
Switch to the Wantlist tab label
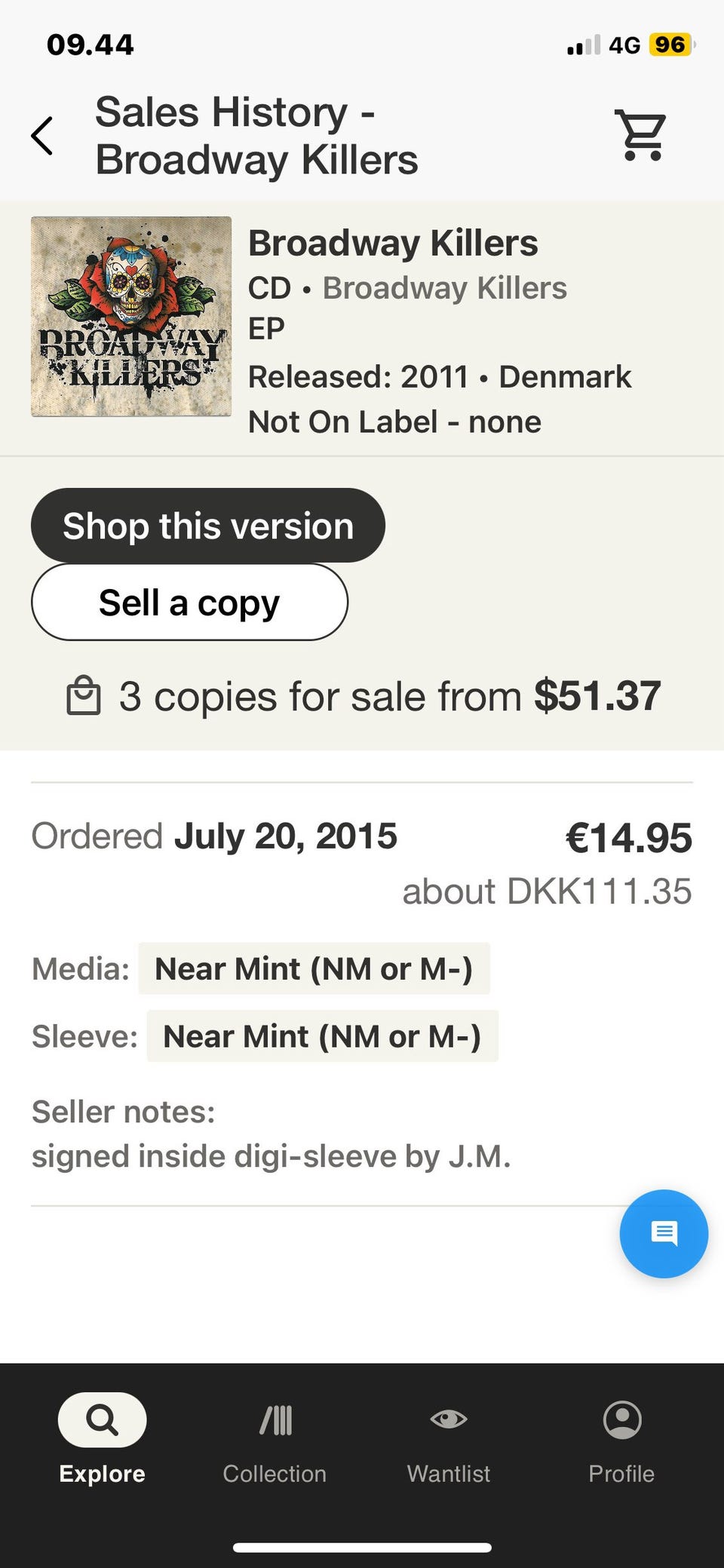click(x=449, y=1474)
